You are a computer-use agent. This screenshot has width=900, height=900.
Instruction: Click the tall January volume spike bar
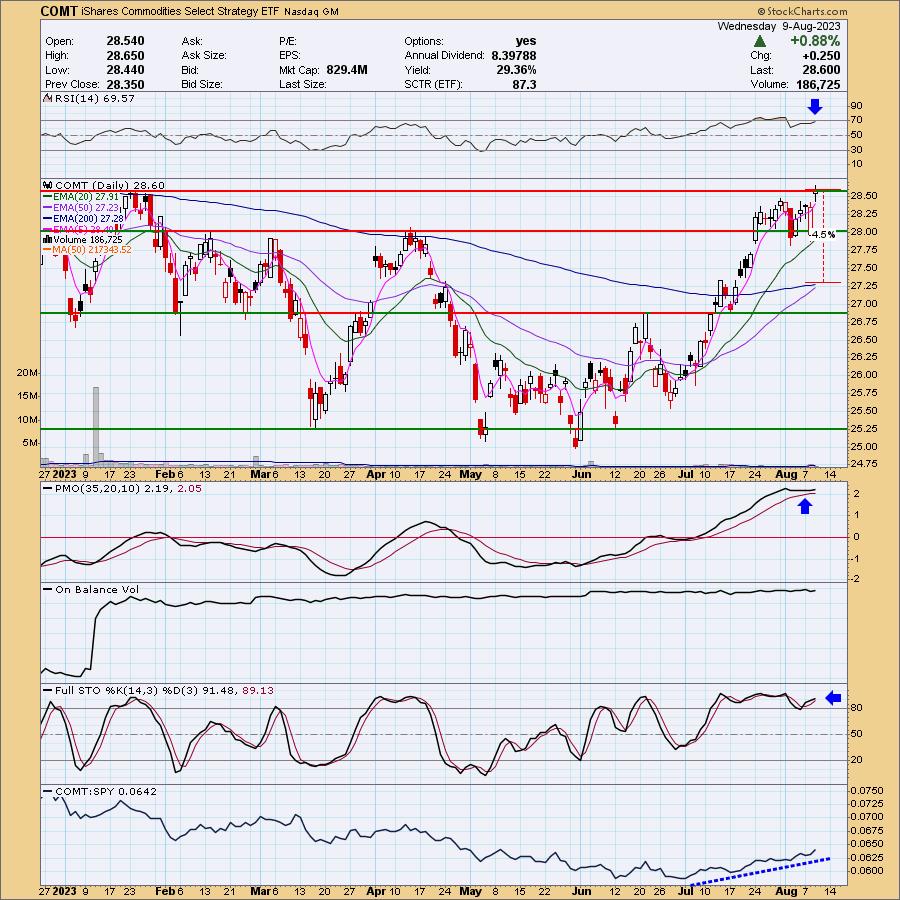point(96,425)
